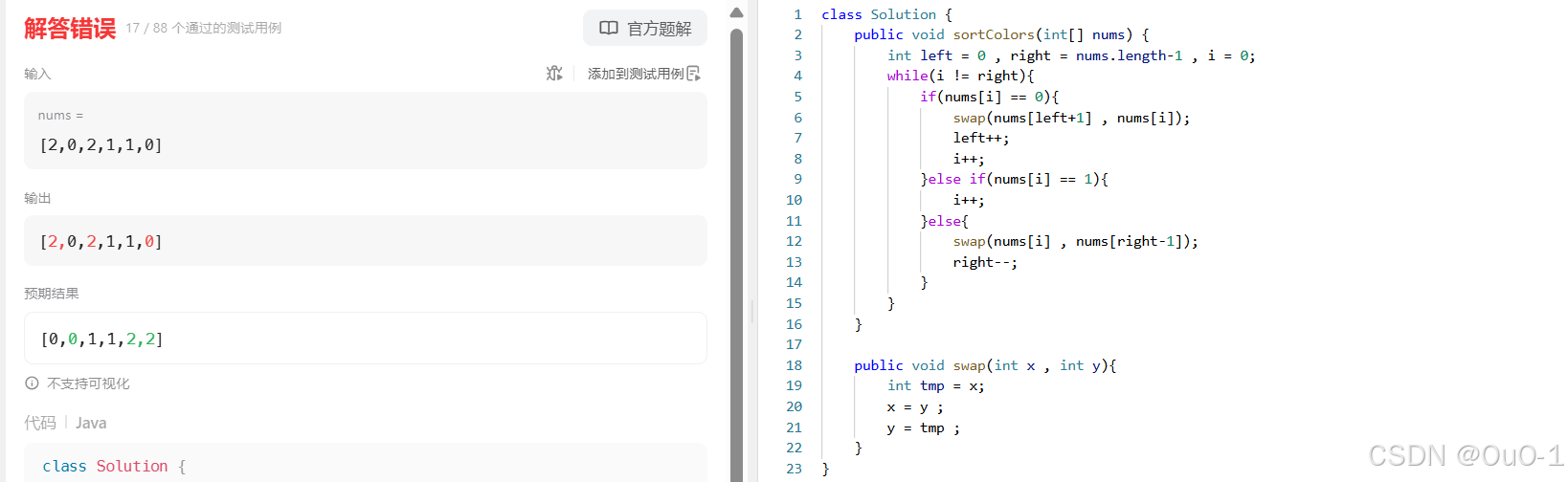The height and width of the screenshot is (482, 1568).
Task: Click the int tmp = x; line
Action: (x=935, y=385)
